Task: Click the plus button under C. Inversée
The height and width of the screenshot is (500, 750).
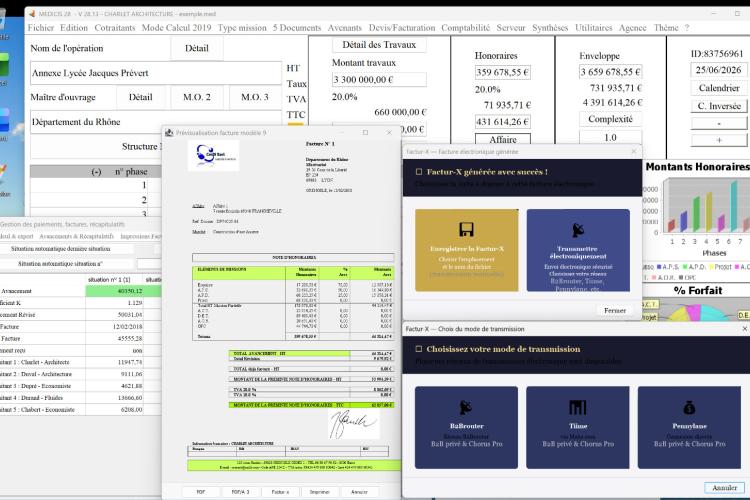Action: click(x=719, y=140)
